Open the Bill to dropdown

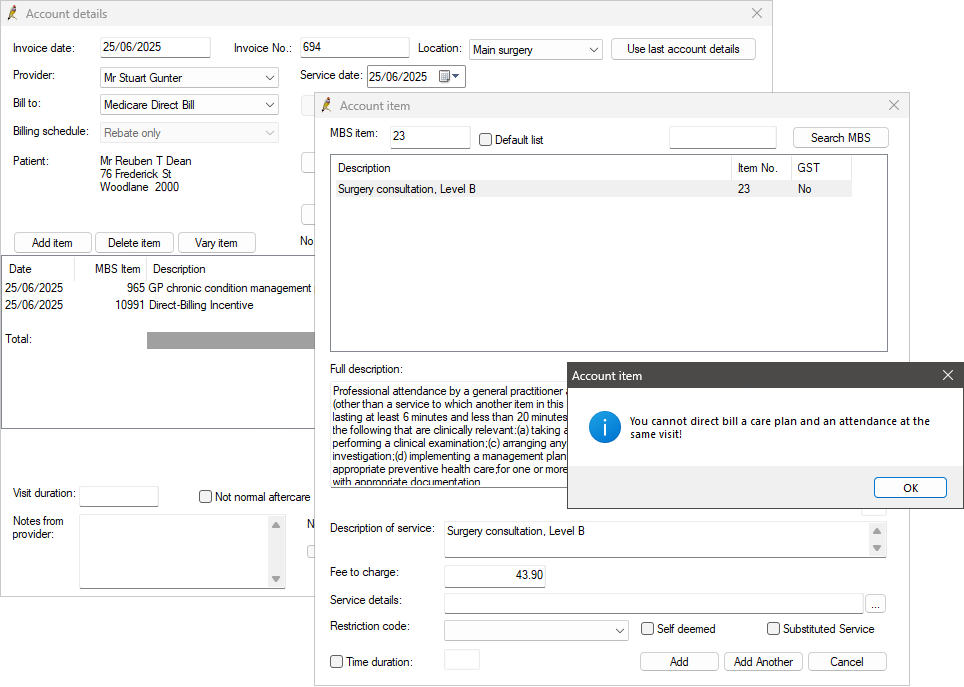click(270, 105)
